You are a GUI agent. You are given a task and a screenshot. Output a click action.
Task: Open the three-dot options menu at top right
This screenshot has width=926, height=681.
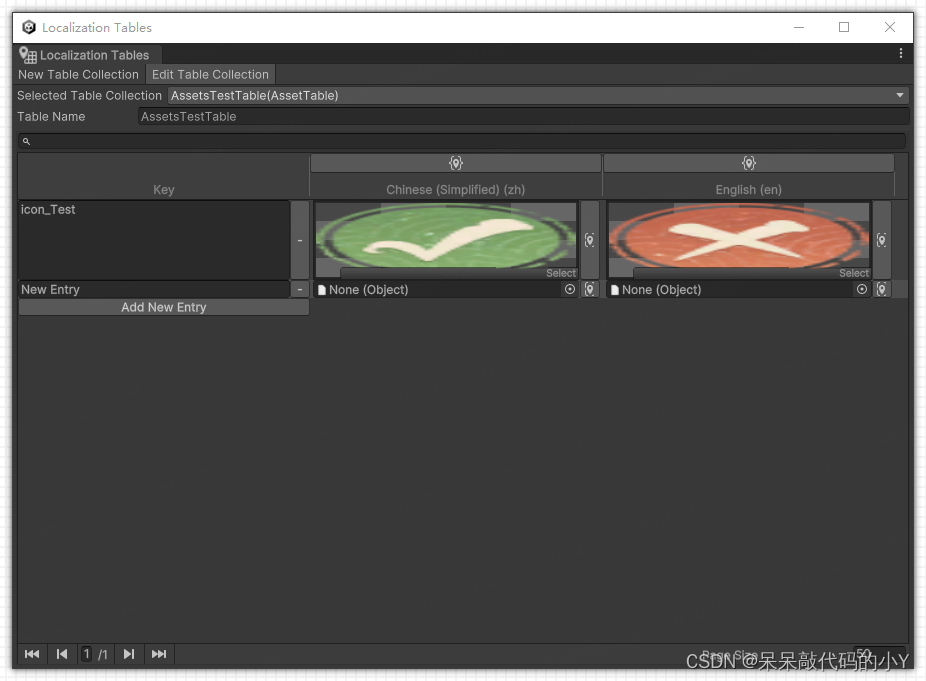tap(899, 53)
